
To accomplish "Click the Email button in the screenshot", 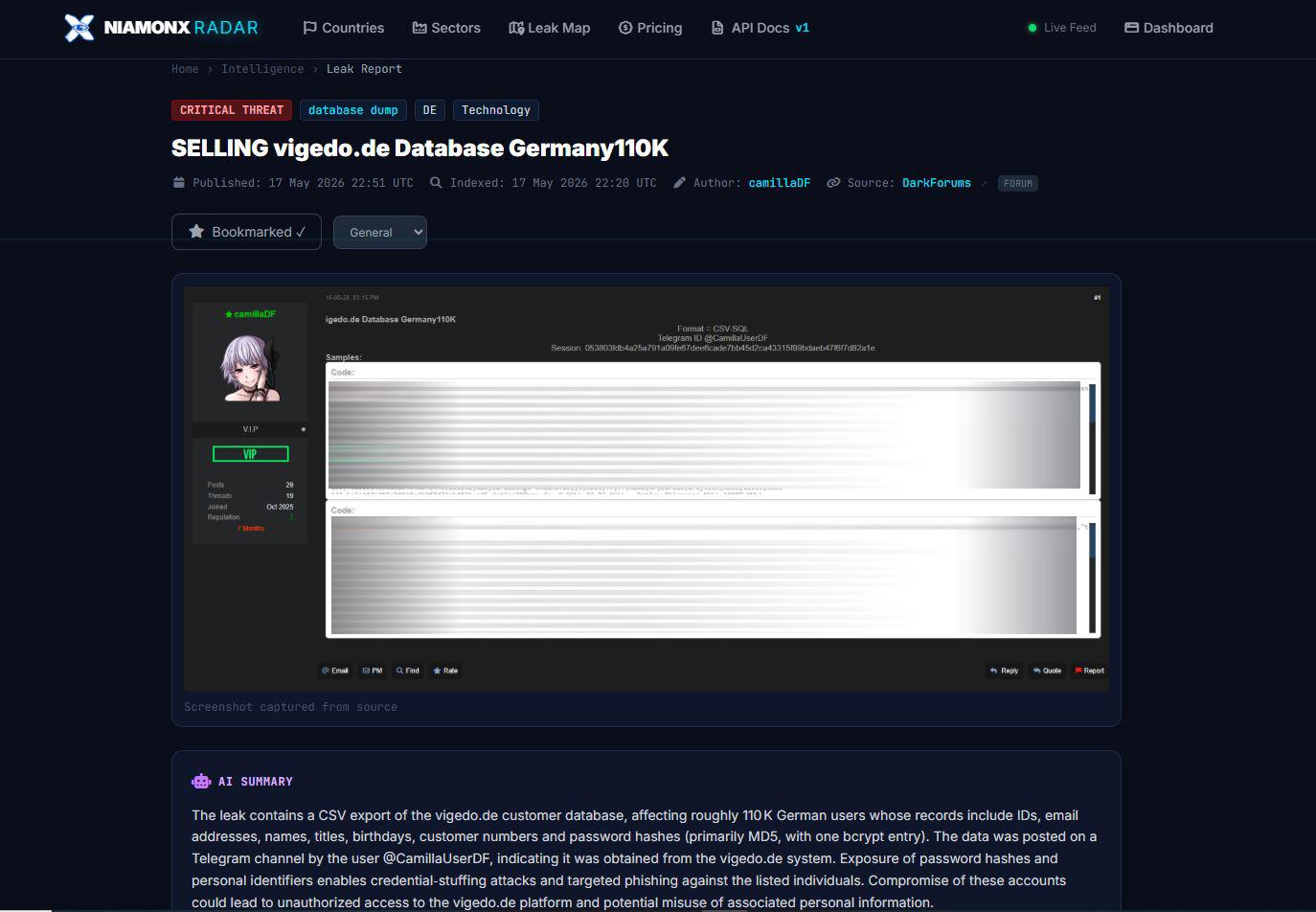I will (x=335, y=671).
